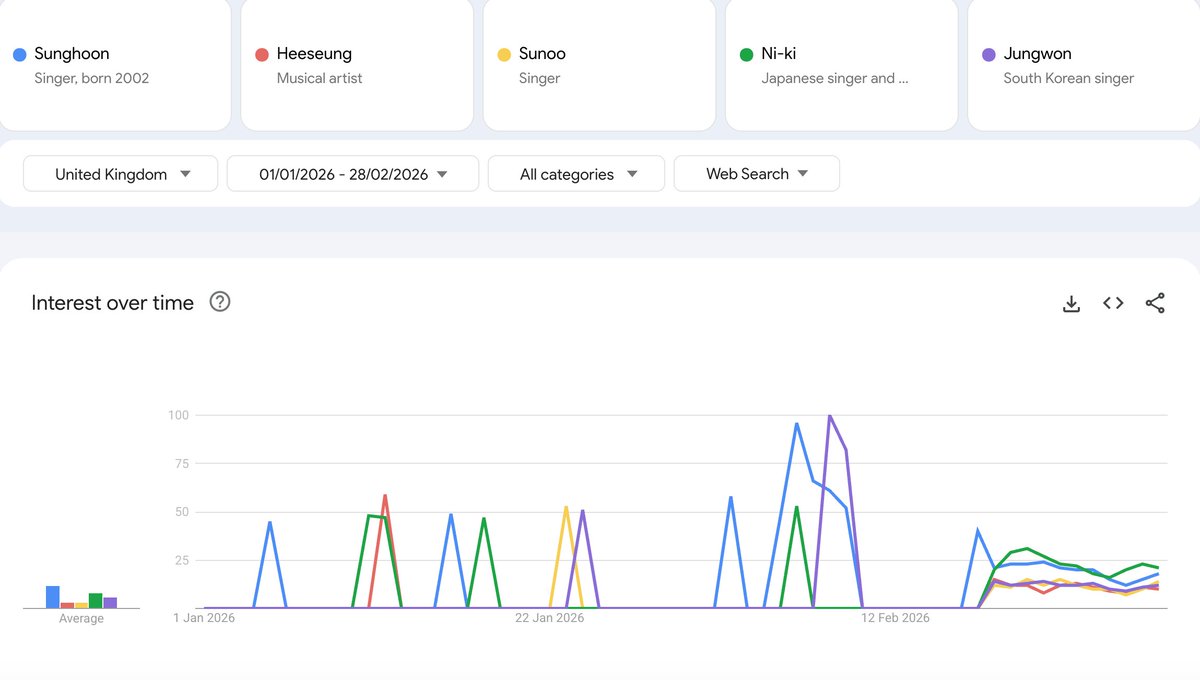Click the blue Sunghoon average bar
The height and width of the screenshot is (680, 1200).
point(53,597)
